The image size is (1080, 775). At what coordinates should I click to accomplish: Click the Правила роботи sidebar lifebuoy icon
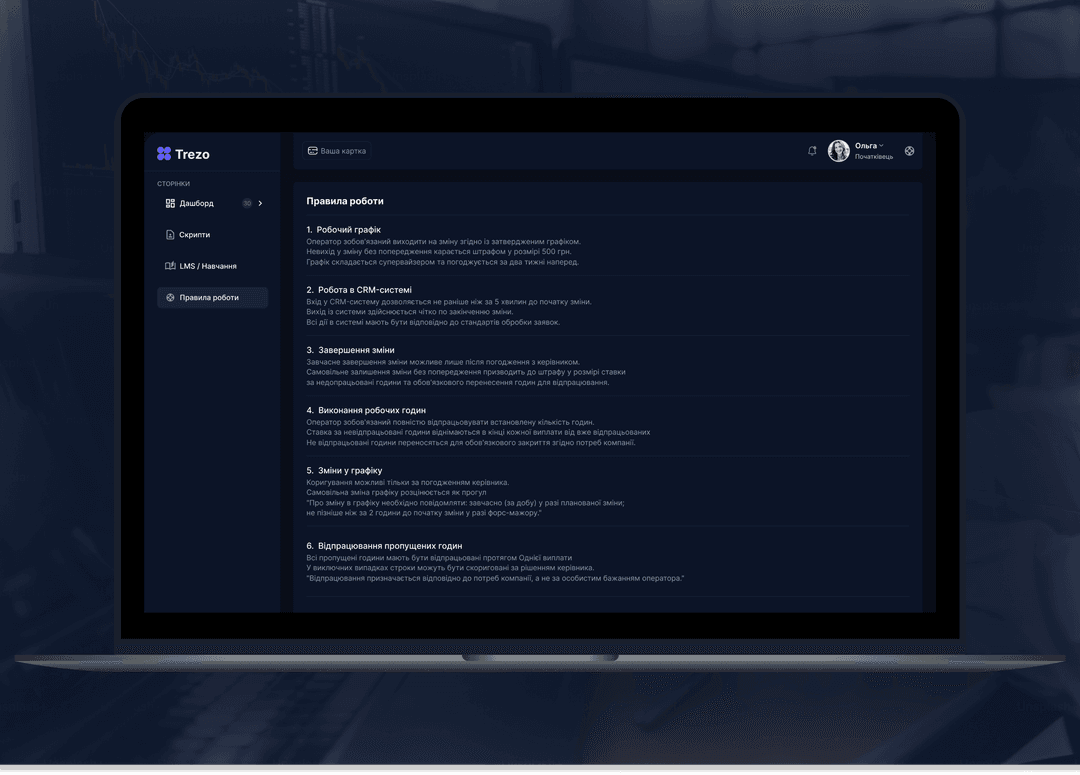pos(170,297)
